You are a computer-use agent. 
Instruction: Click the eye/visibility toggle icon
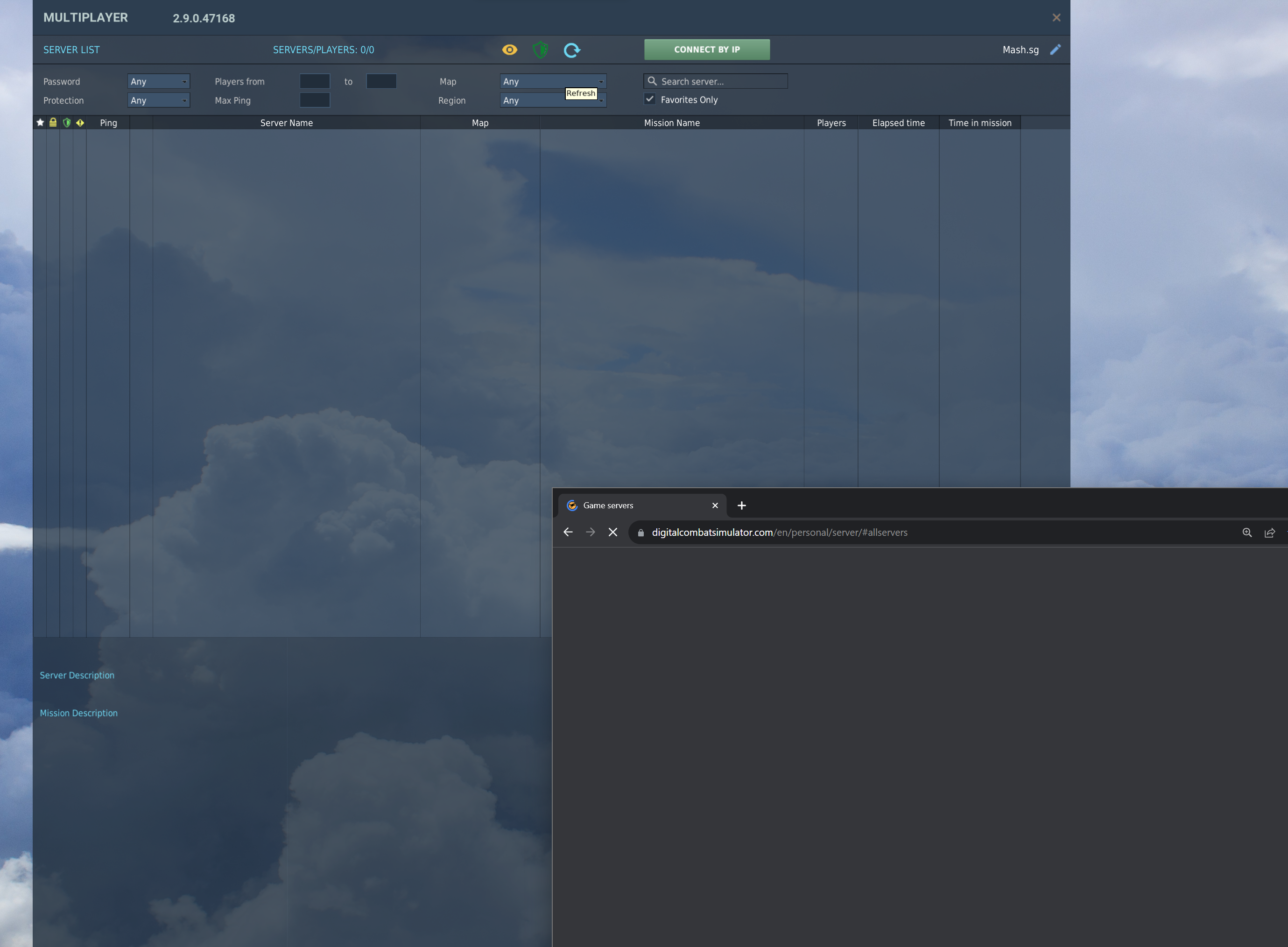(x=509, y=50)
